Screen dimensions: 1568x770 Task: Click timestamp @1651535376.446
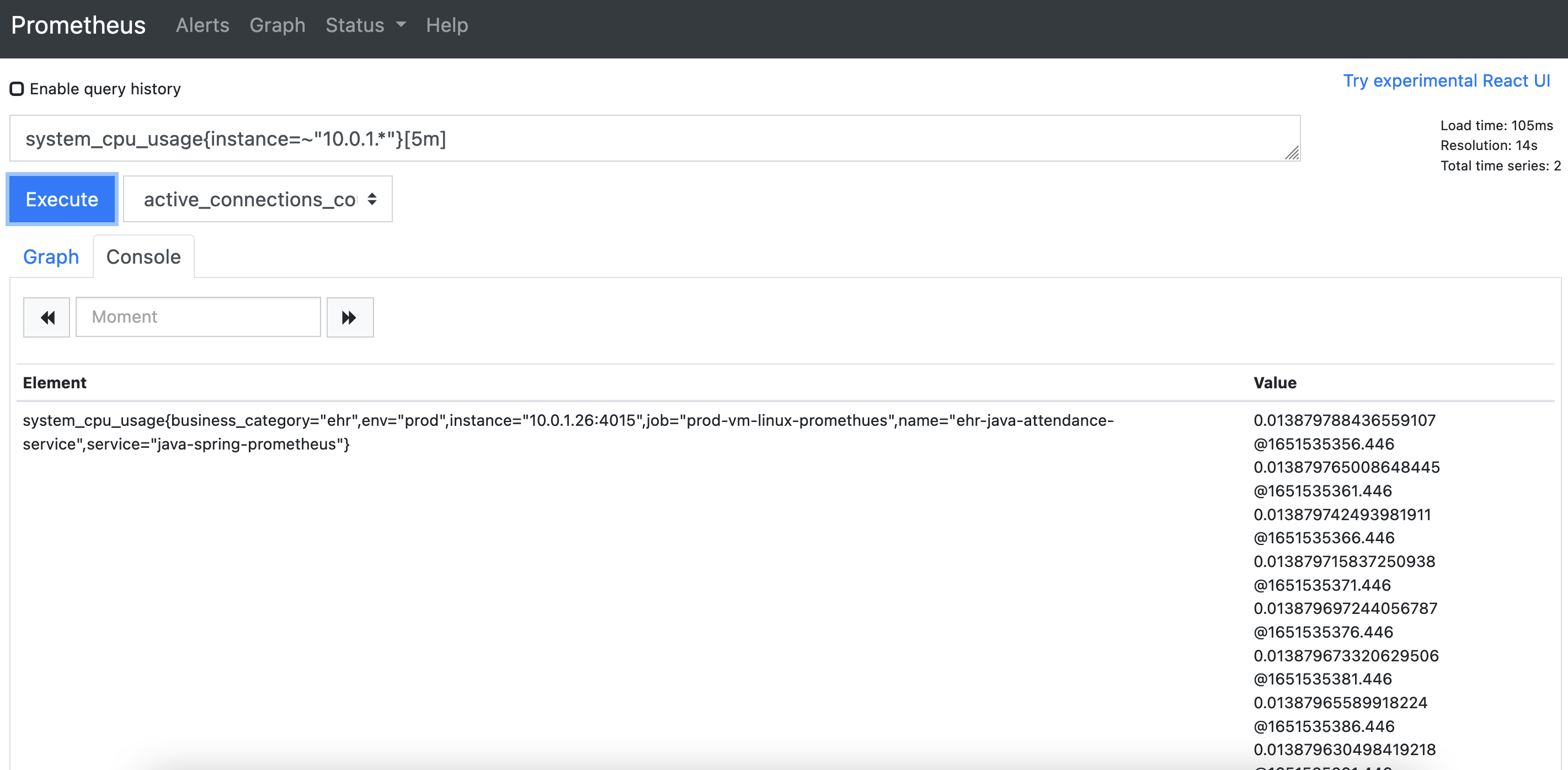(x=1323, y=633)
